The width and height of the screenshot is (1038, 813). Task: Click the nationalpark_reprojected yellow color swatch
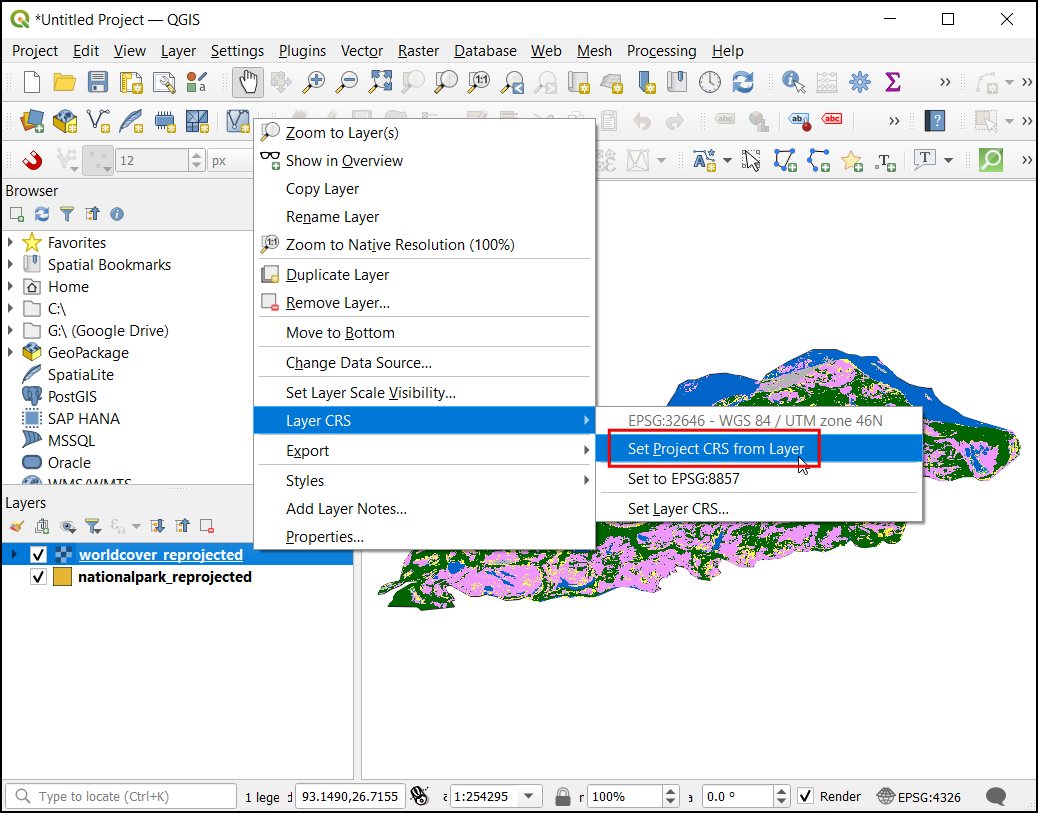(62, 577)
